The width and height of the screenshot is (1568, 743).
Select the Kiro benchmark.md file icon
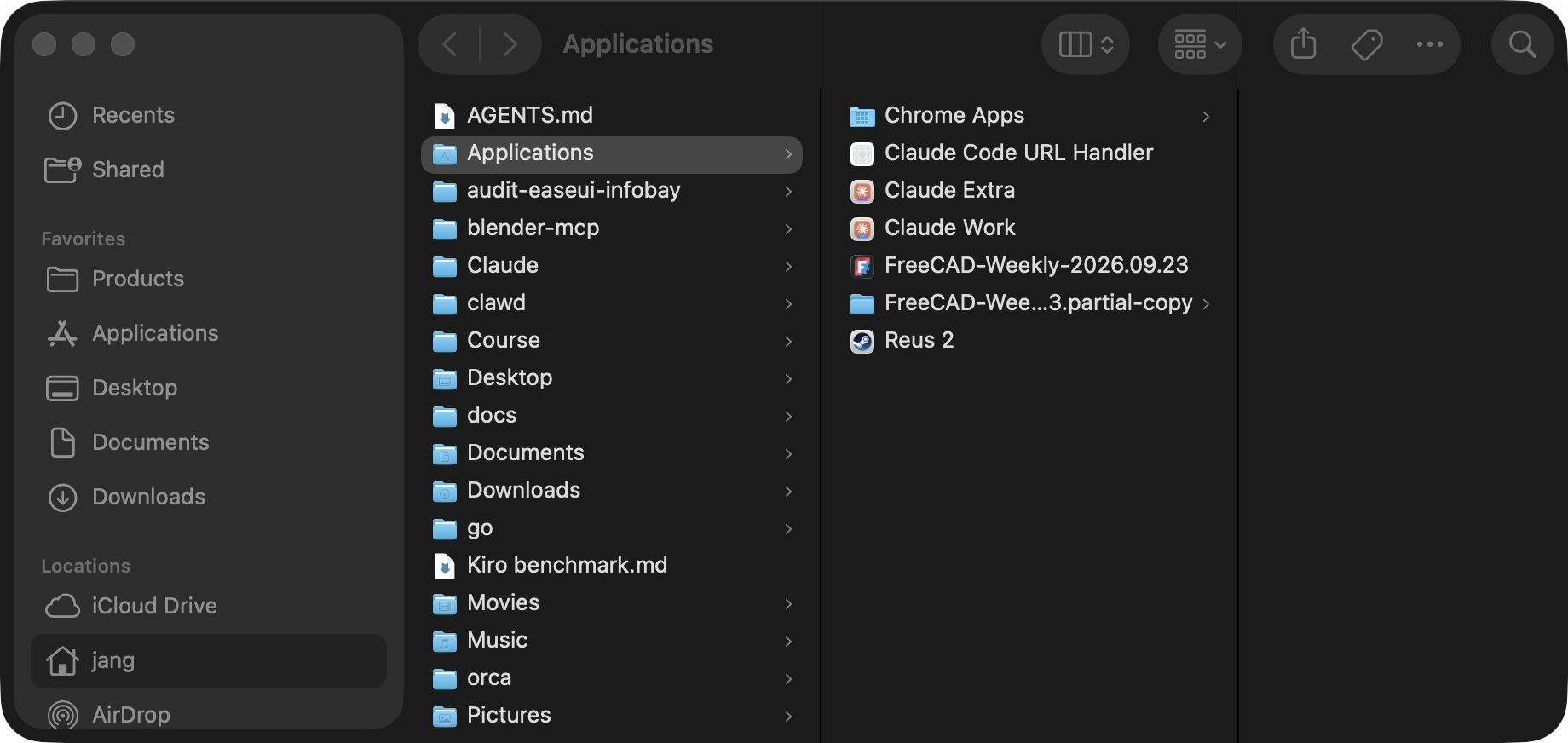(x=445, y=565)
